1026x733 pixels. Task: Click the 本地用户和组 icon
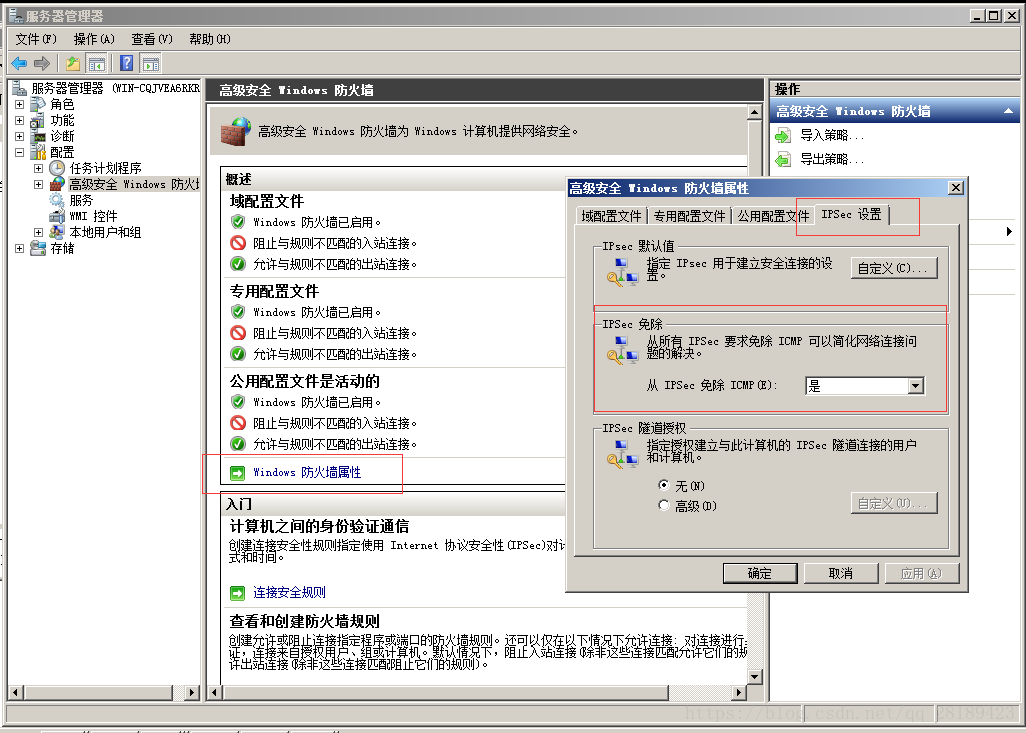(x=57, y=232)
